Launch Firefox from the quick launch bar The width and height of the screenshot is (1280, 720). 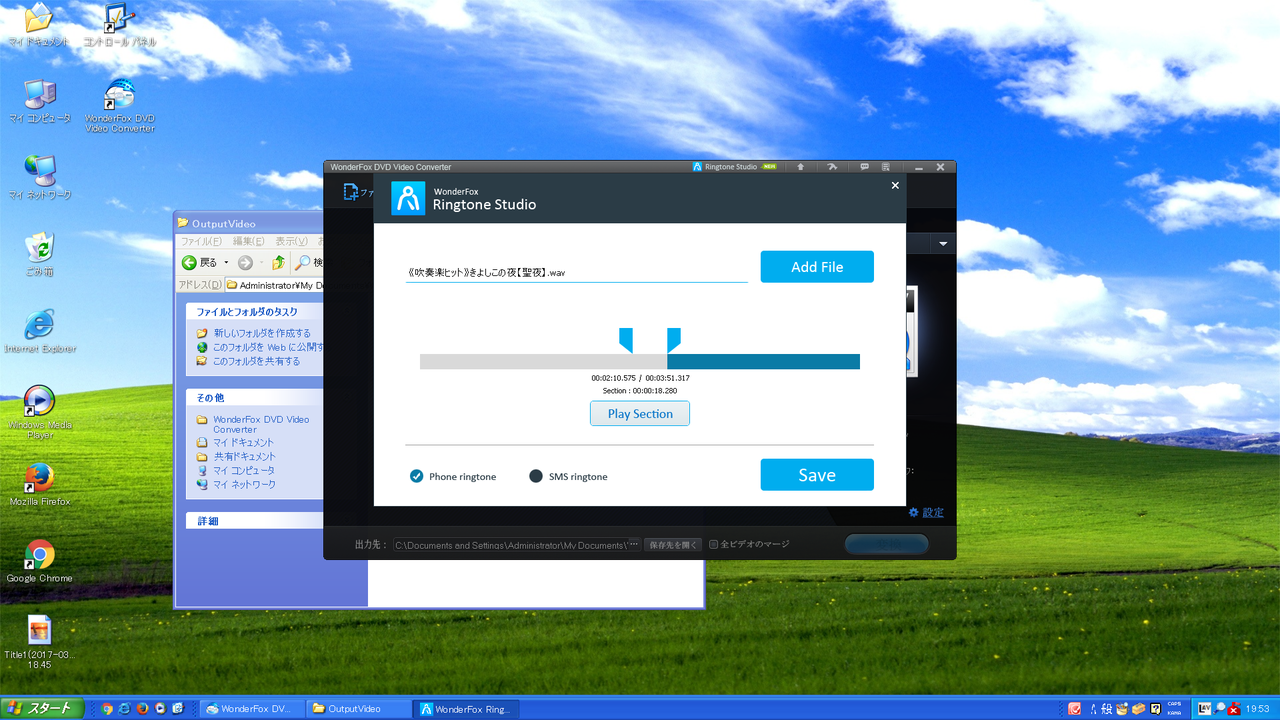pos(143,709)
